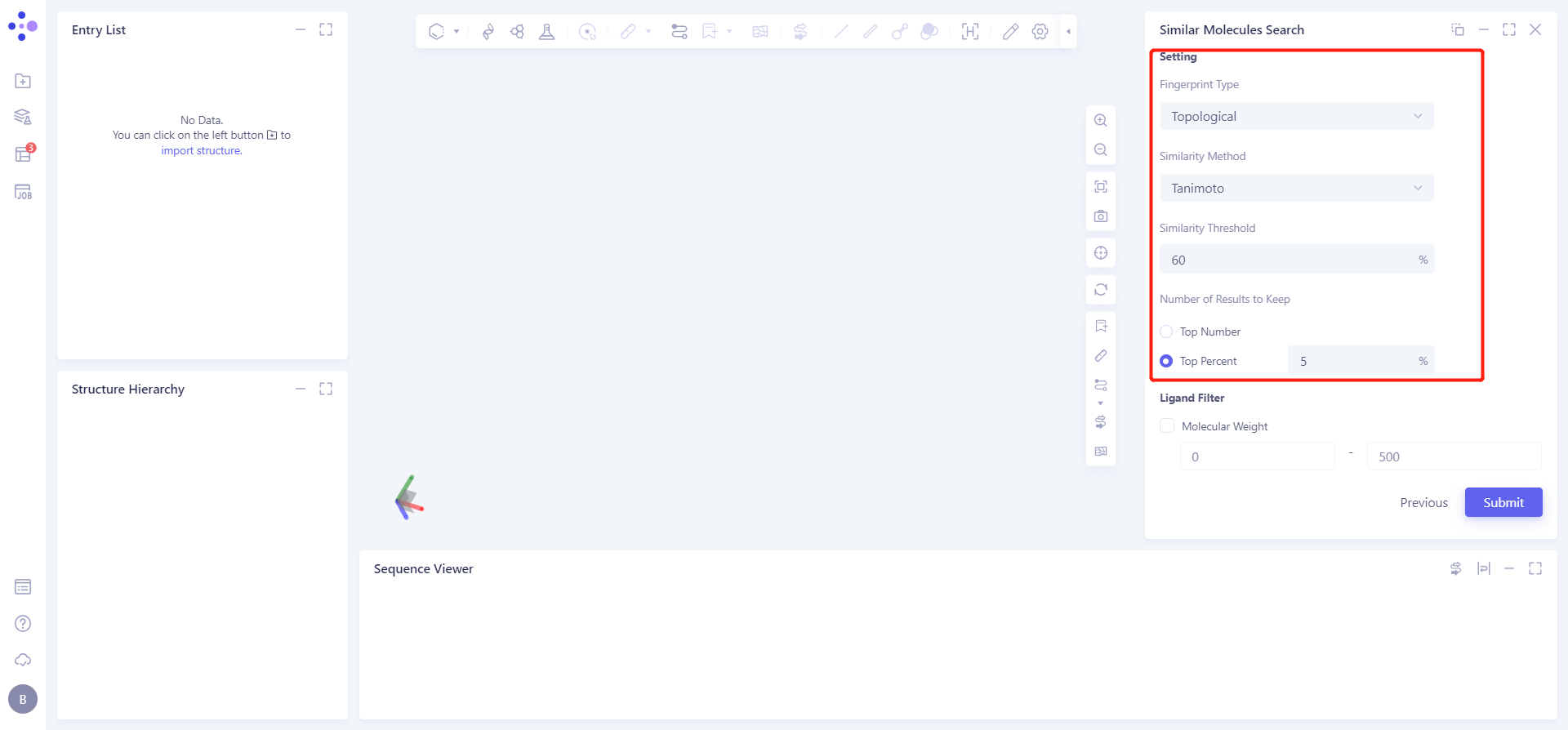Minimize the Sequence Viewer panel
The height and width of the screenshot is (730, 1568).
[x=1509, y=568]
